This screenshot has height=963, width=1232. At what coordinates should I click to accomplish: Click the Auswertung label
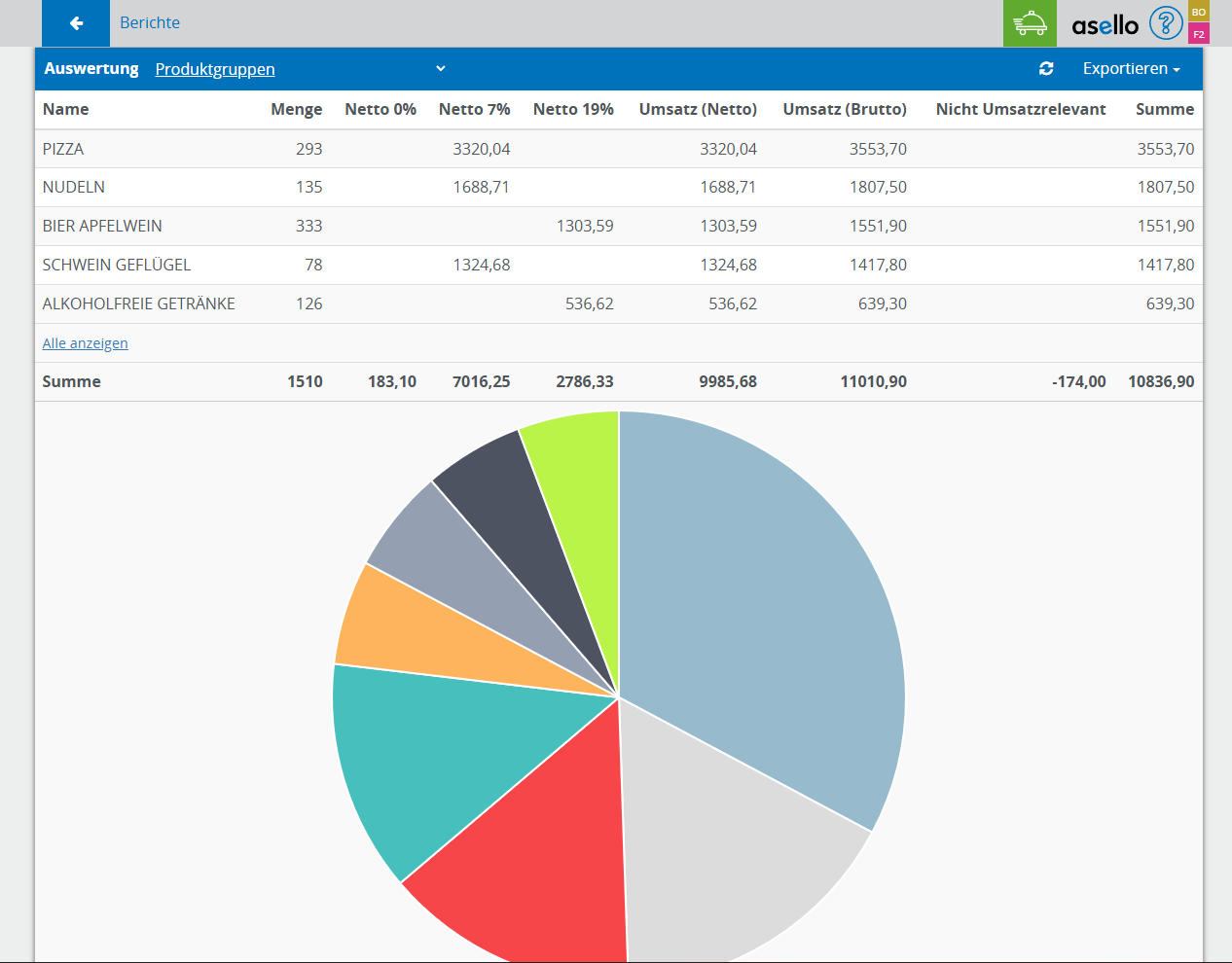tap(91, 68)
